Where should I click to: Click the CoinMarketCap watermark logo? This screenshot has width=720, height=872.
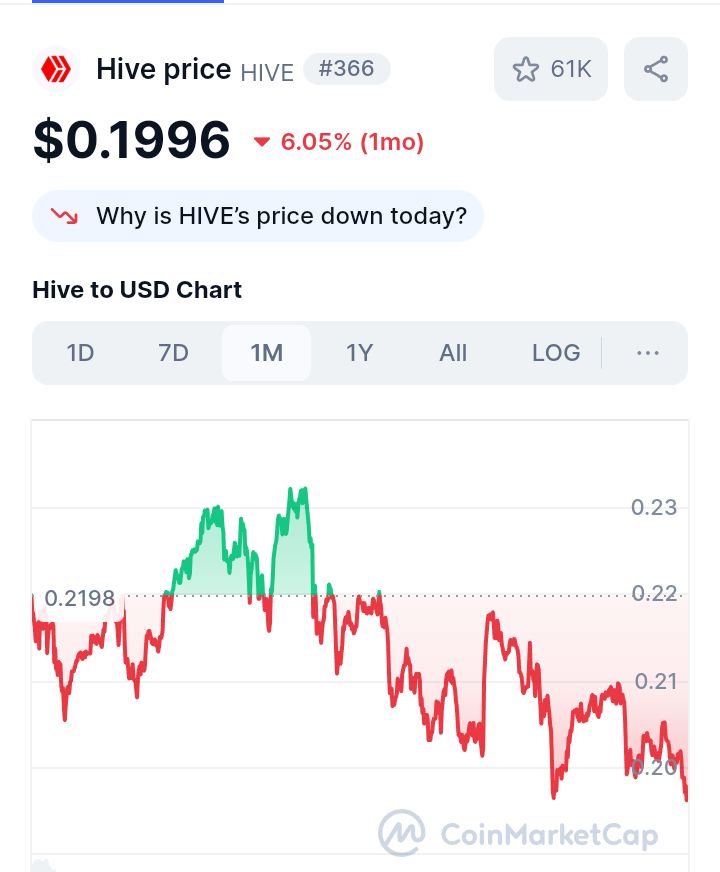pos(402,833)
